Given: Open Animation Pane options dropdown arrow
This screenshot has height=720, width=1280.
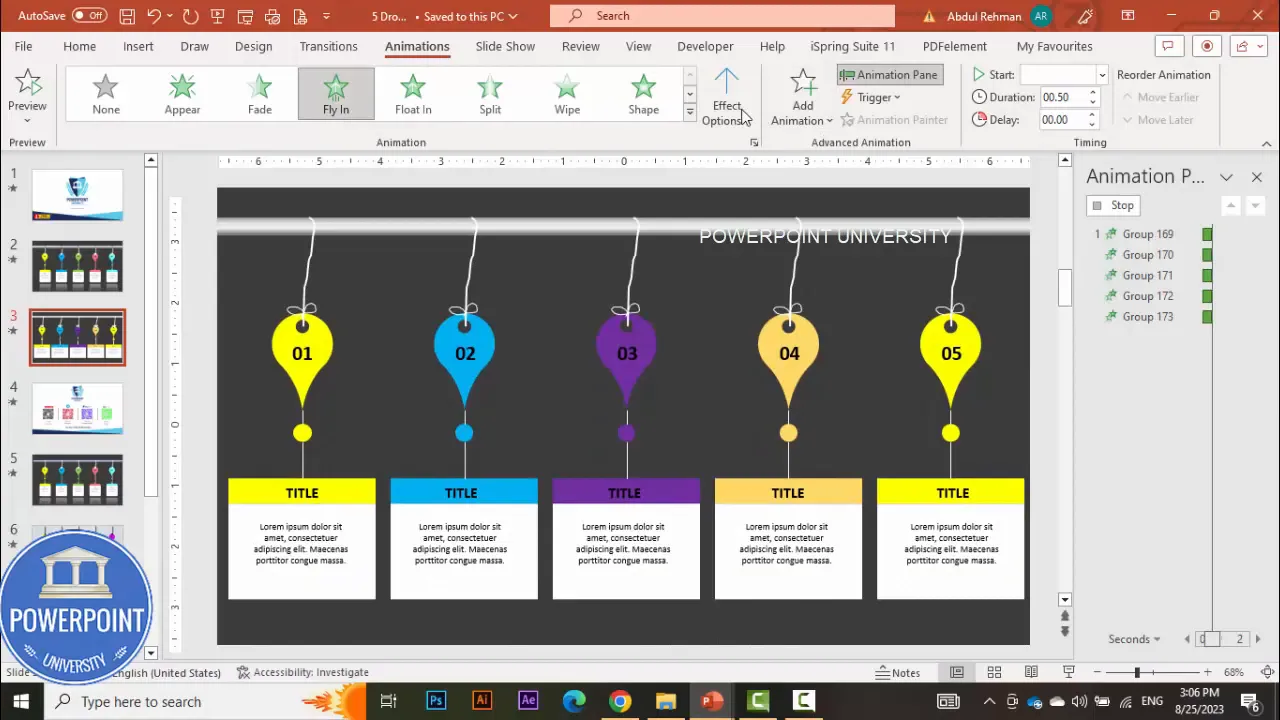Looking at the screenshot, I should [x=1226, y=177].
